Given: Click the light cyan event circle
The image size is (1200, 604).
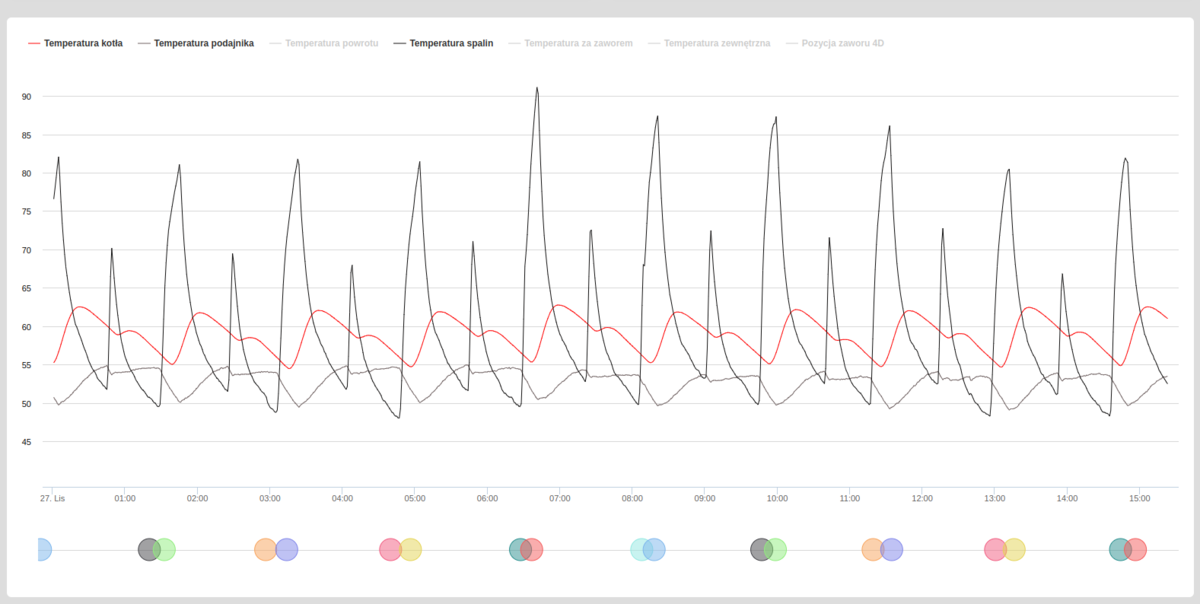Looking at the screenshot, I should [639, 549].
